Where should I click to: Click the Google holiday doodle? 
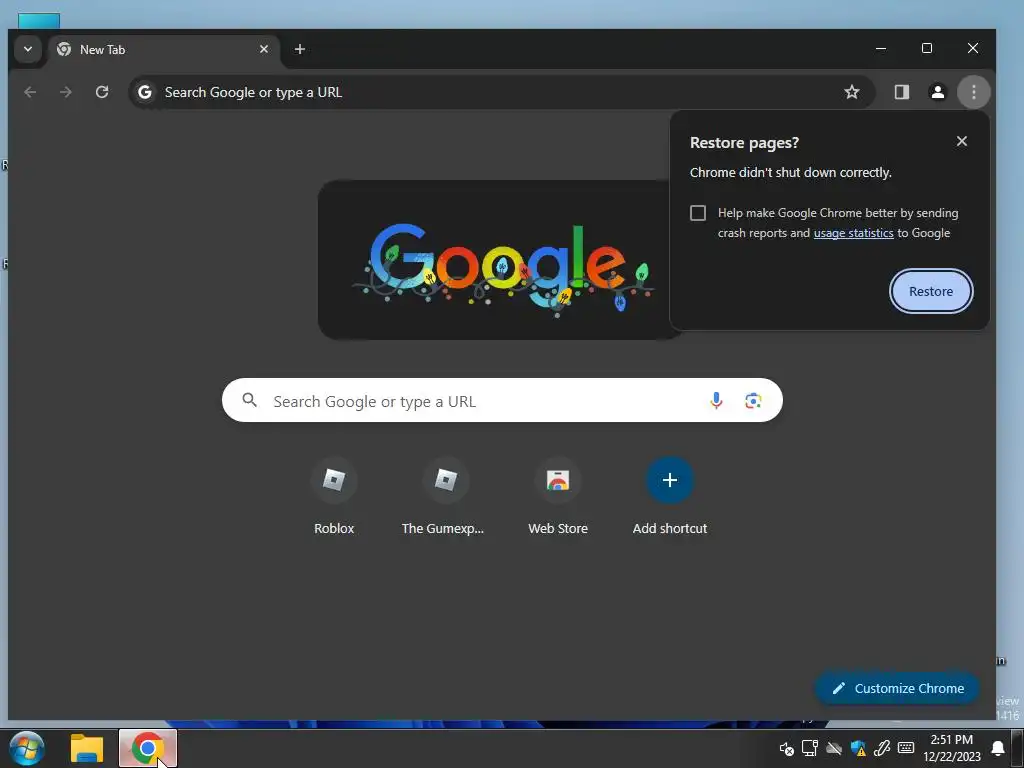(x=502, y=260)
